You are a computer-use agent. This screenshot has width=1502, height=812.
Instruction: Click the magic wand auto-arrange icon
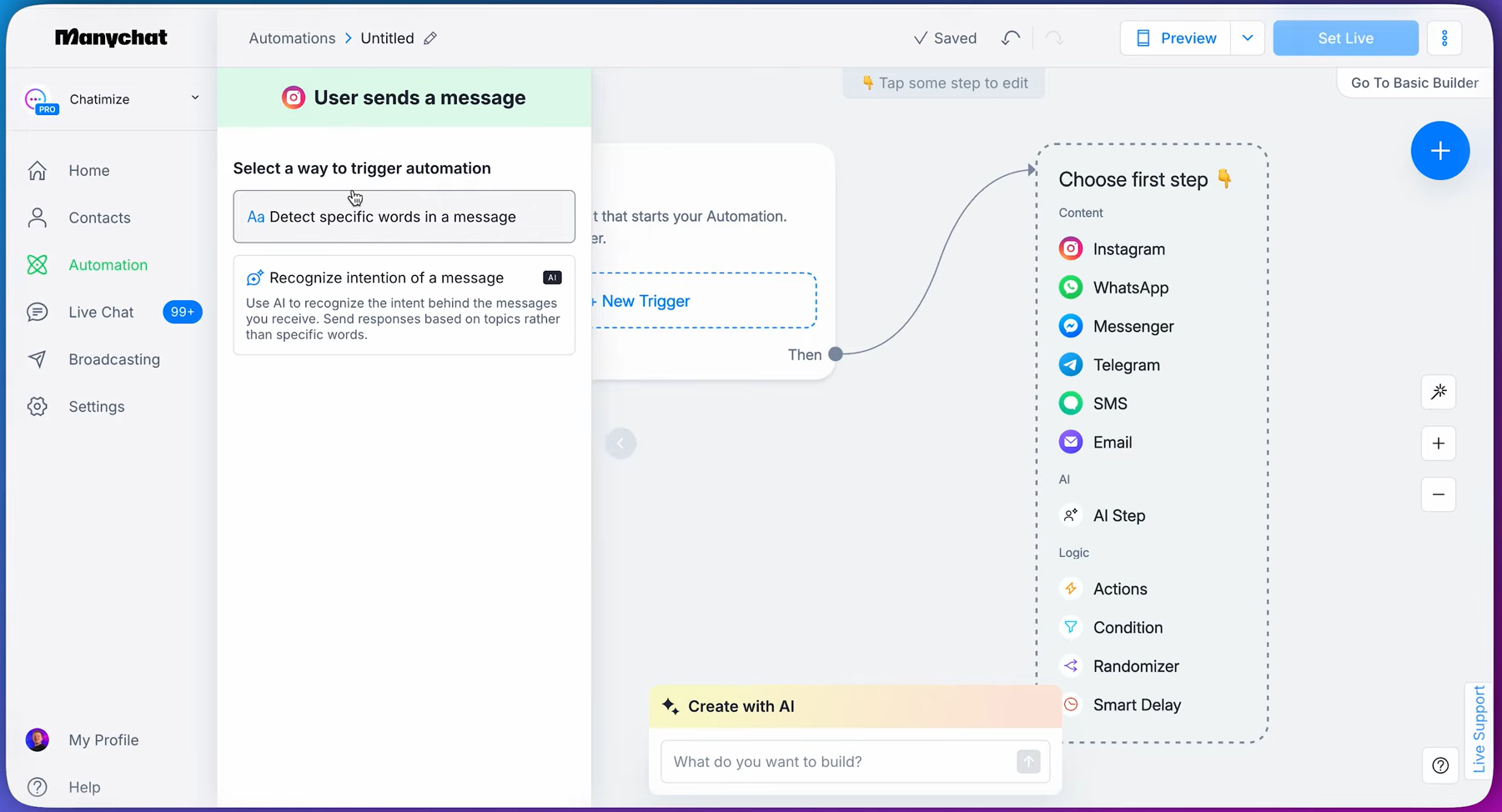[1439, 392]
